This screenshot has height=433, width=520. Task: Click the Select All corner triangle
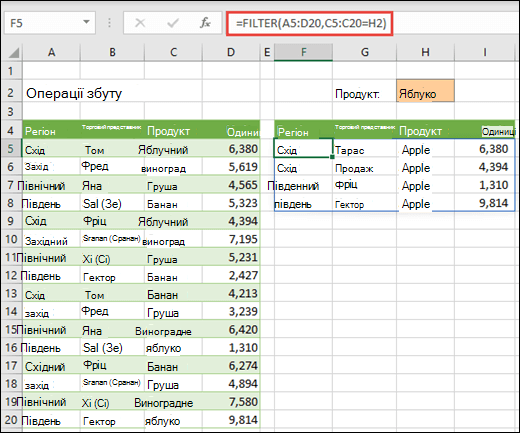tap(13, 53)
